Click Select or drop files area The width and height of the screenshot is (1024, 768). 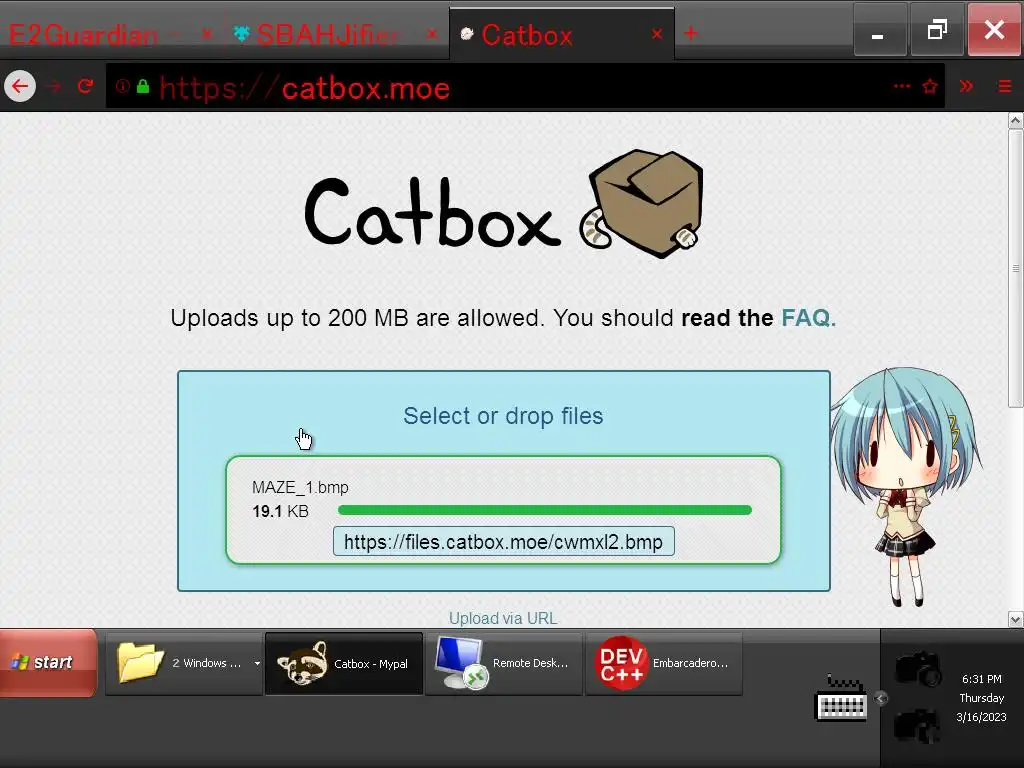pos(503,416)
